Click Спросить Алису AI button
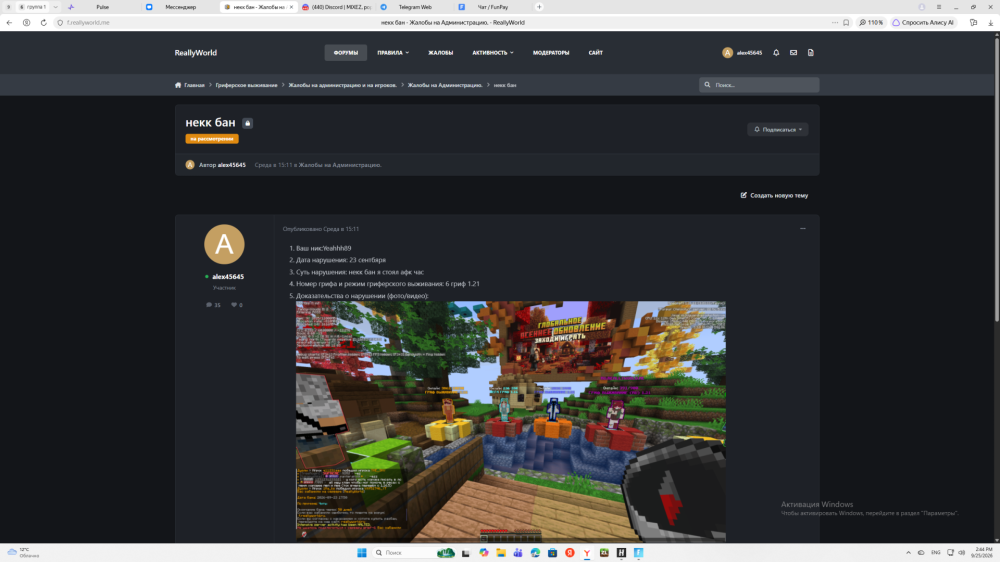This screenshot has width=1000, height=562. (x=923, y=22)
